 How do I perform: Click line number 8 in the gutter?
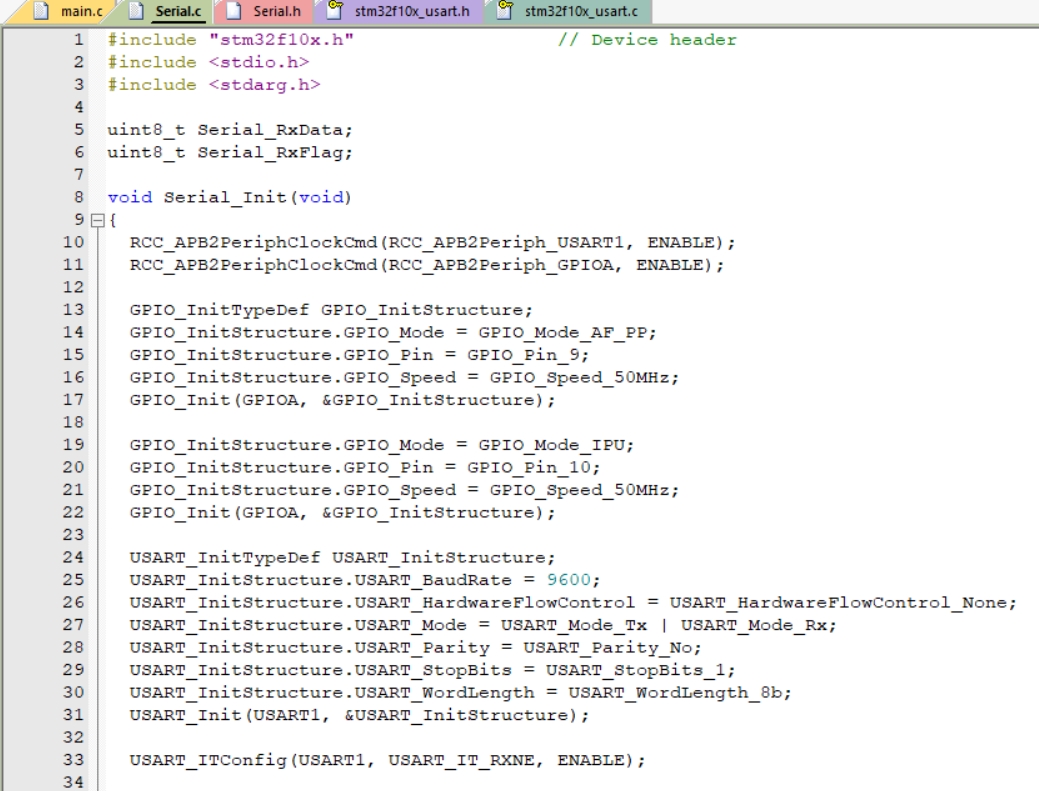click(x=79, y=197)
